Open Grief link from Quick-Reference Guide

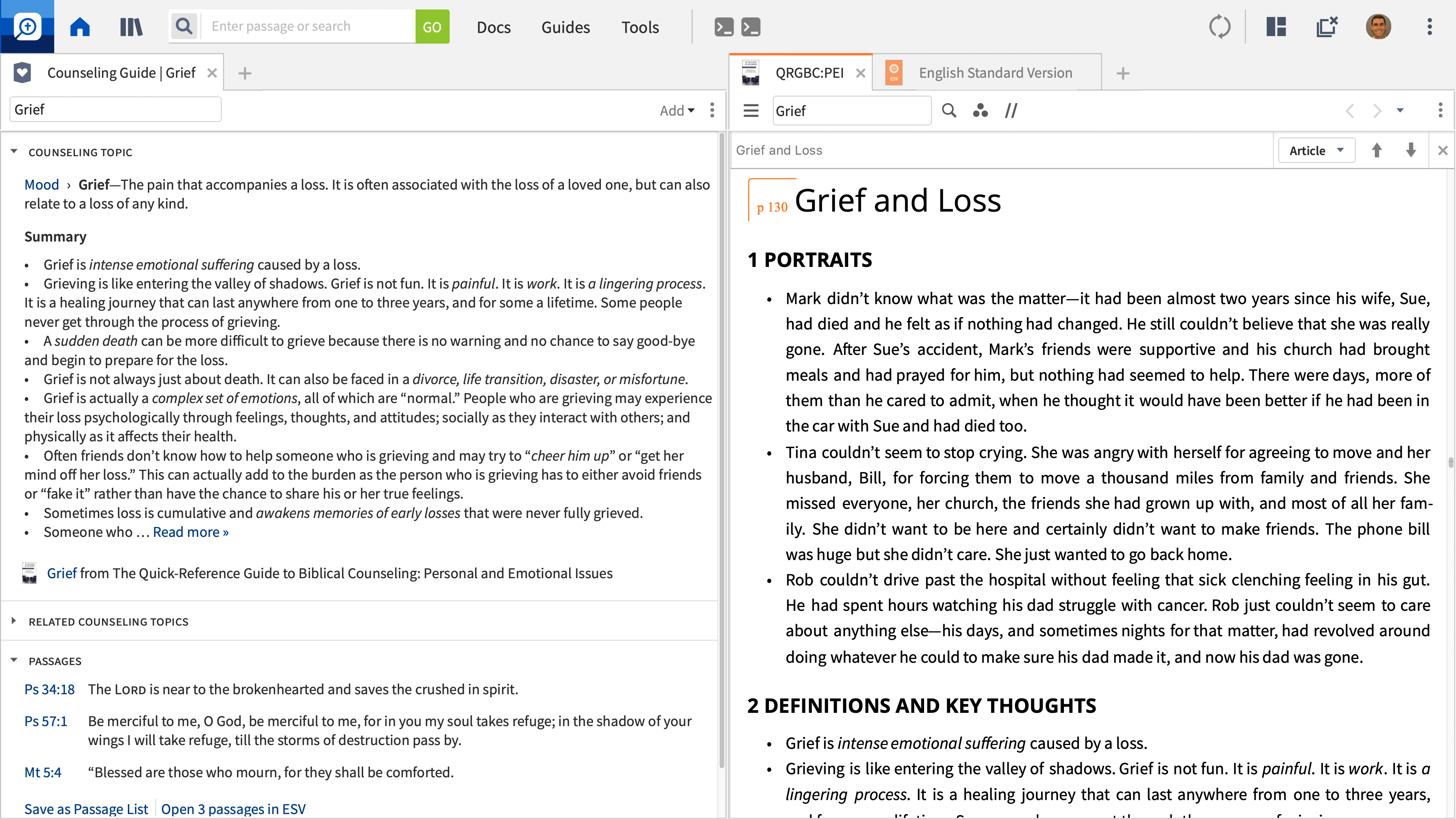point(61,573)
